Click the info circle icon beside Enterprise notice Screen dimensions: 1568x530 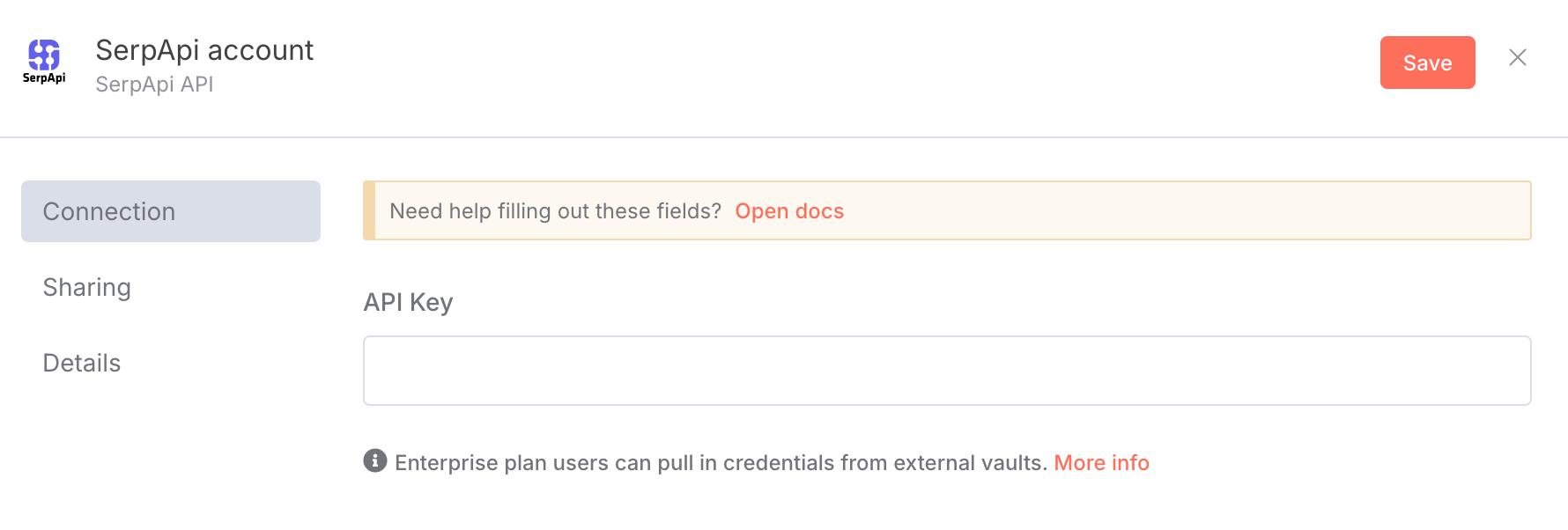tap(375, 460)
